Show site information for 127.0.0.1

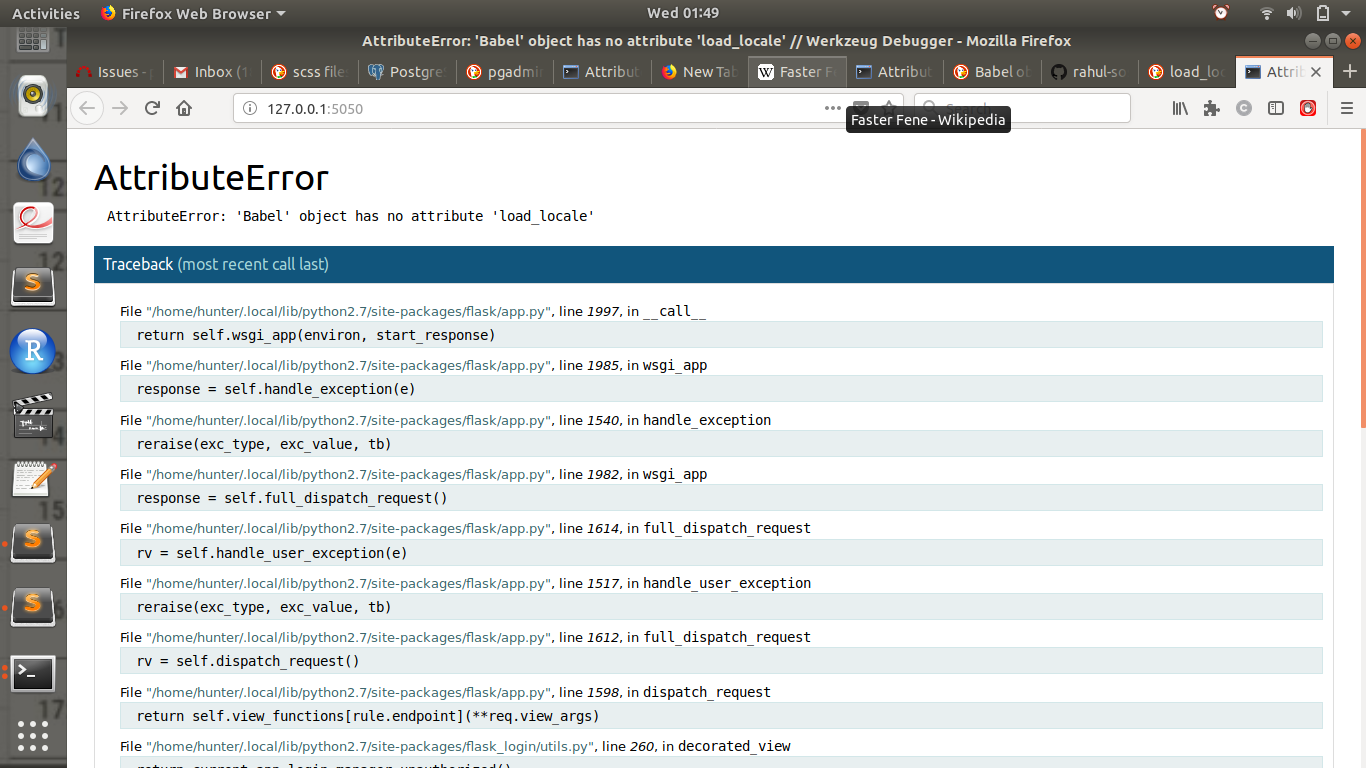249,108
